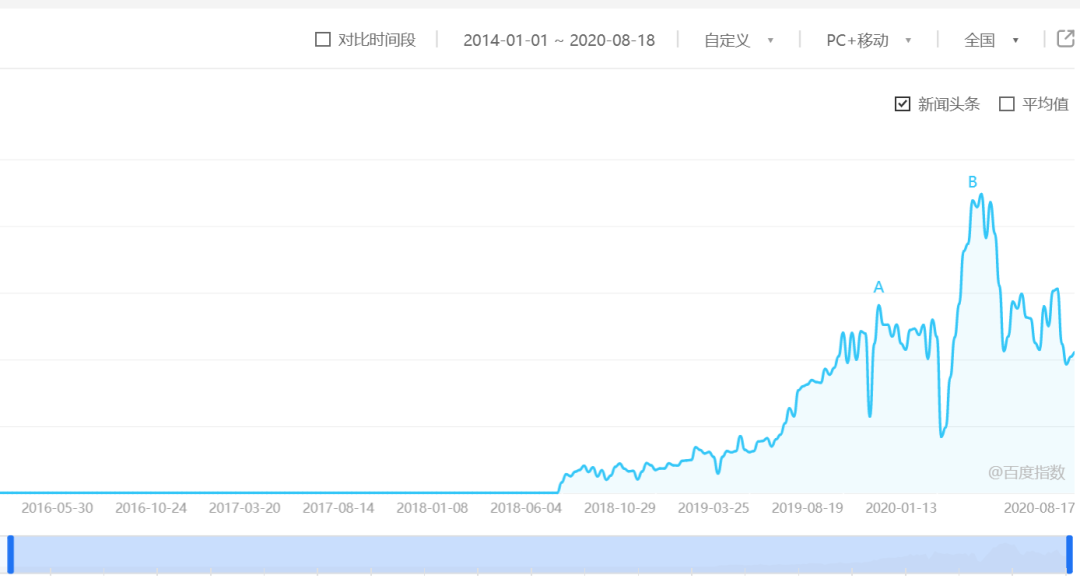Click the 2019-08-19 axis date label
1080x582 pixels.
(807, 508)
